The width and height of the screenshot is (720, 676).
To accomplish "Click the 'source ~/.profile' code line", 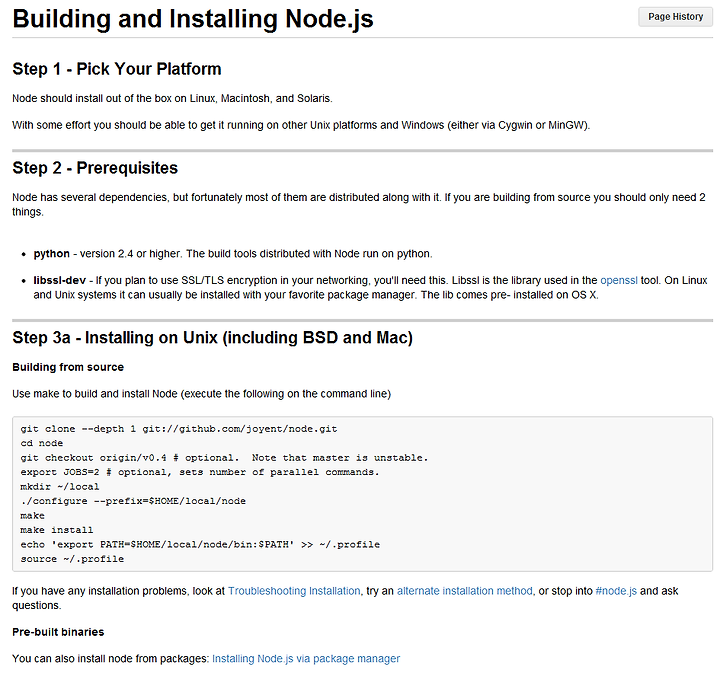I will 72,559.
